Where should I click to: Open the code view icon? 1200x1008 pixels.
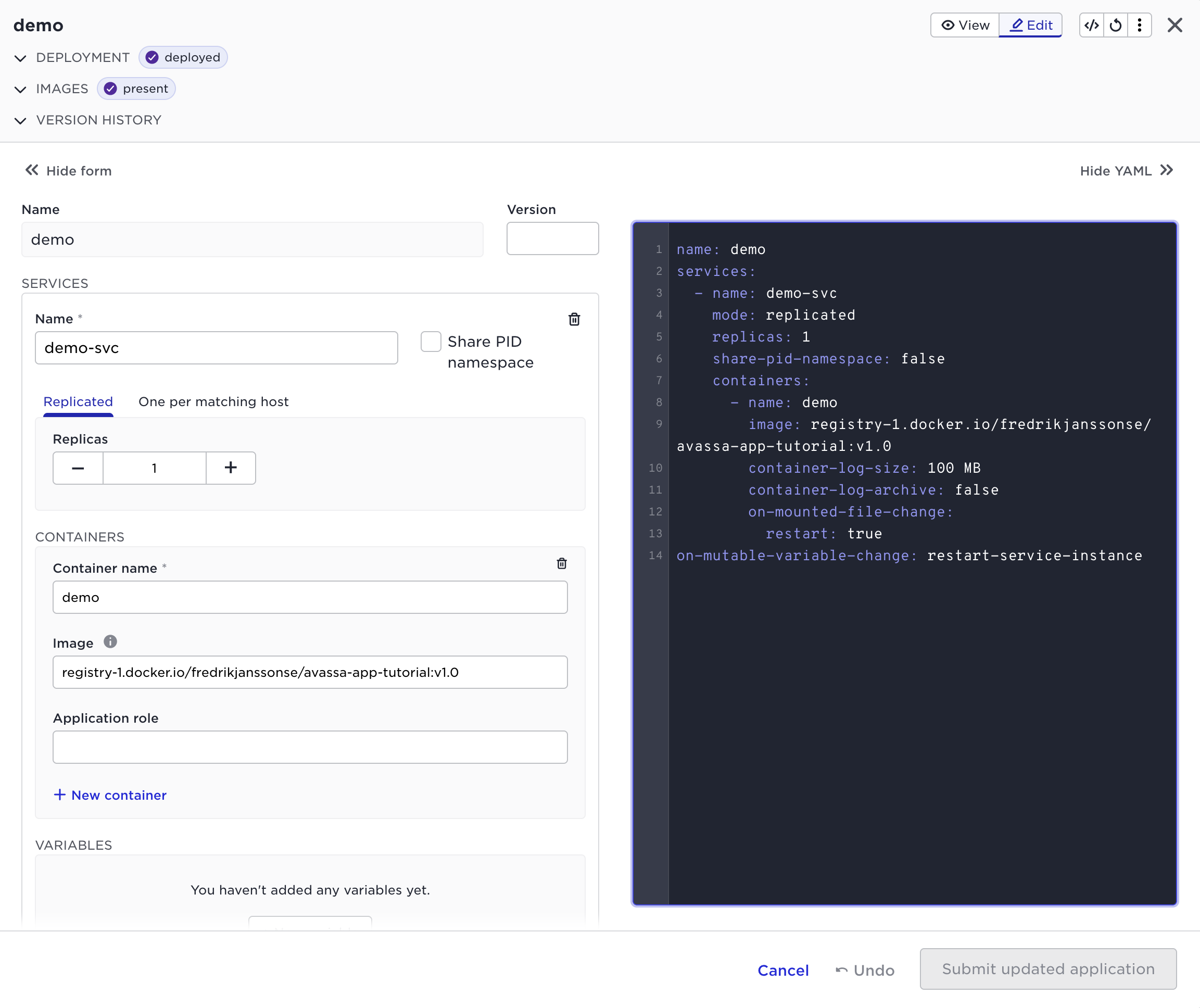[x=1091, y=25]
